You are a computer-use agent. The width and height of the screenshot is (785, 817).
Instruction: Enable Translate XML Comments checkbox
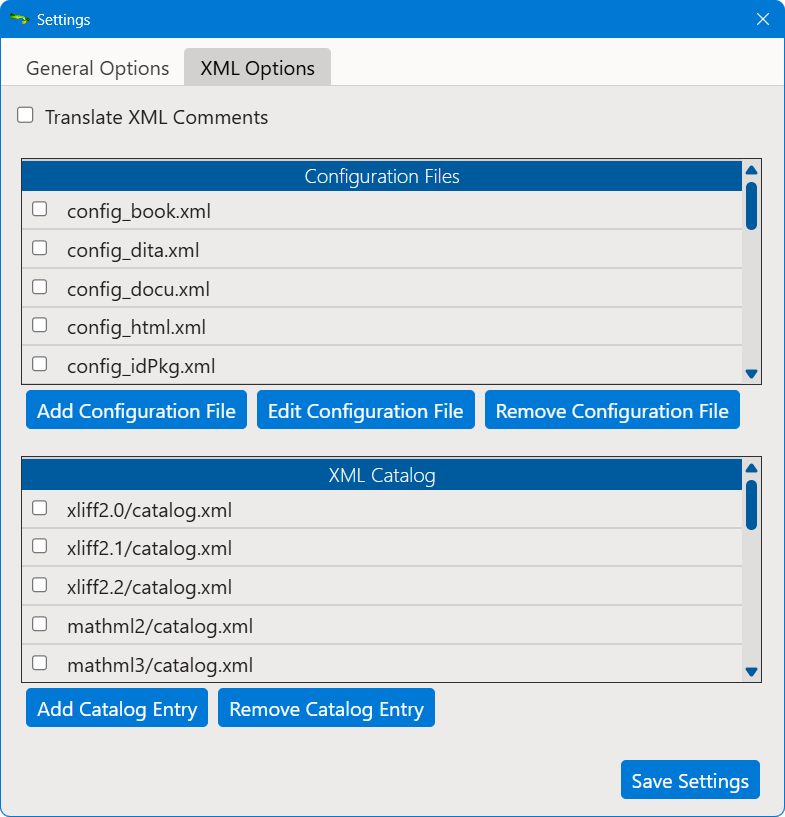coord(25,115)
